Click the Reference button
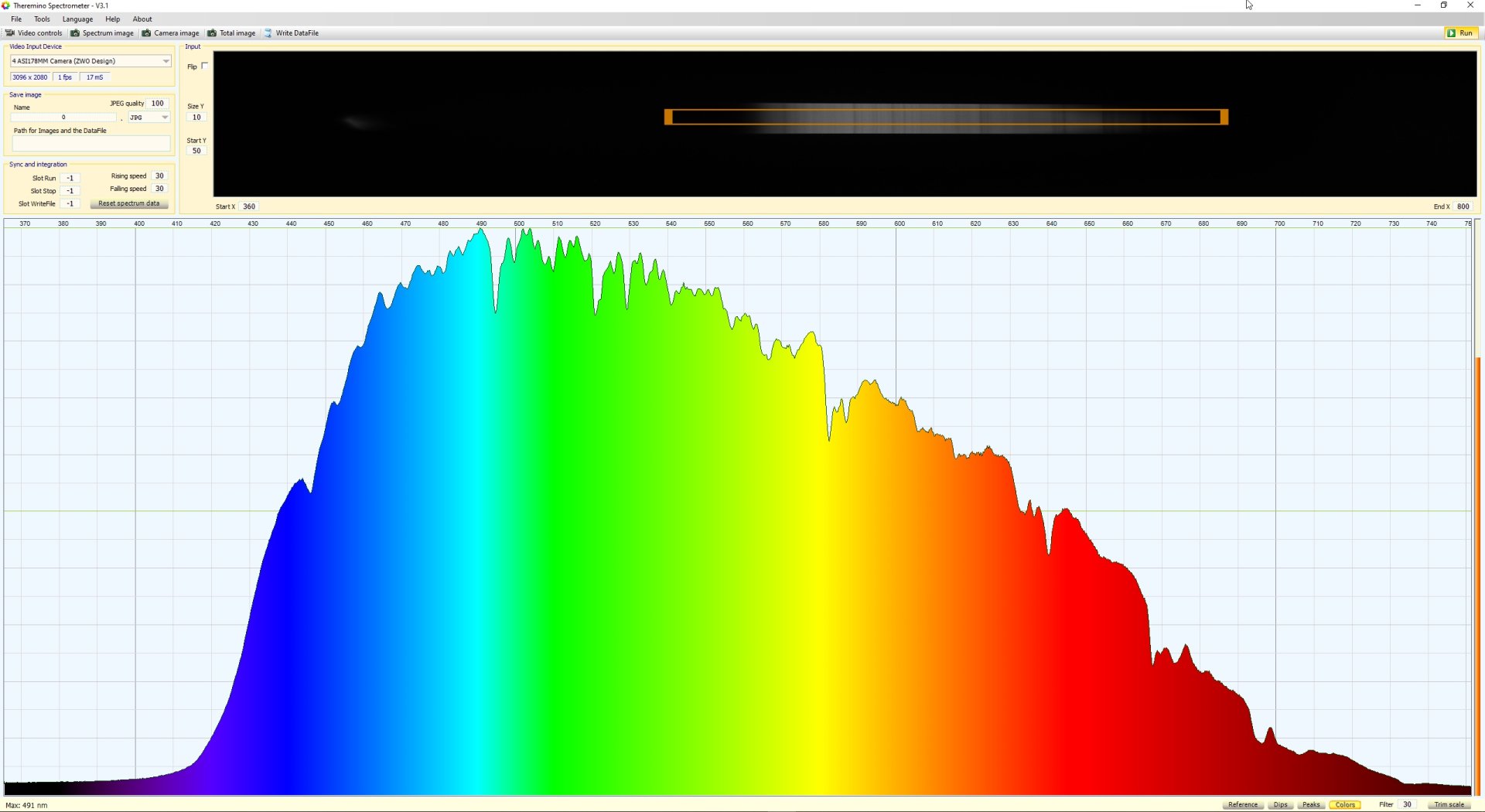Image resolution: width=1485 pixels, height=812 pixels. [1243, 804]
